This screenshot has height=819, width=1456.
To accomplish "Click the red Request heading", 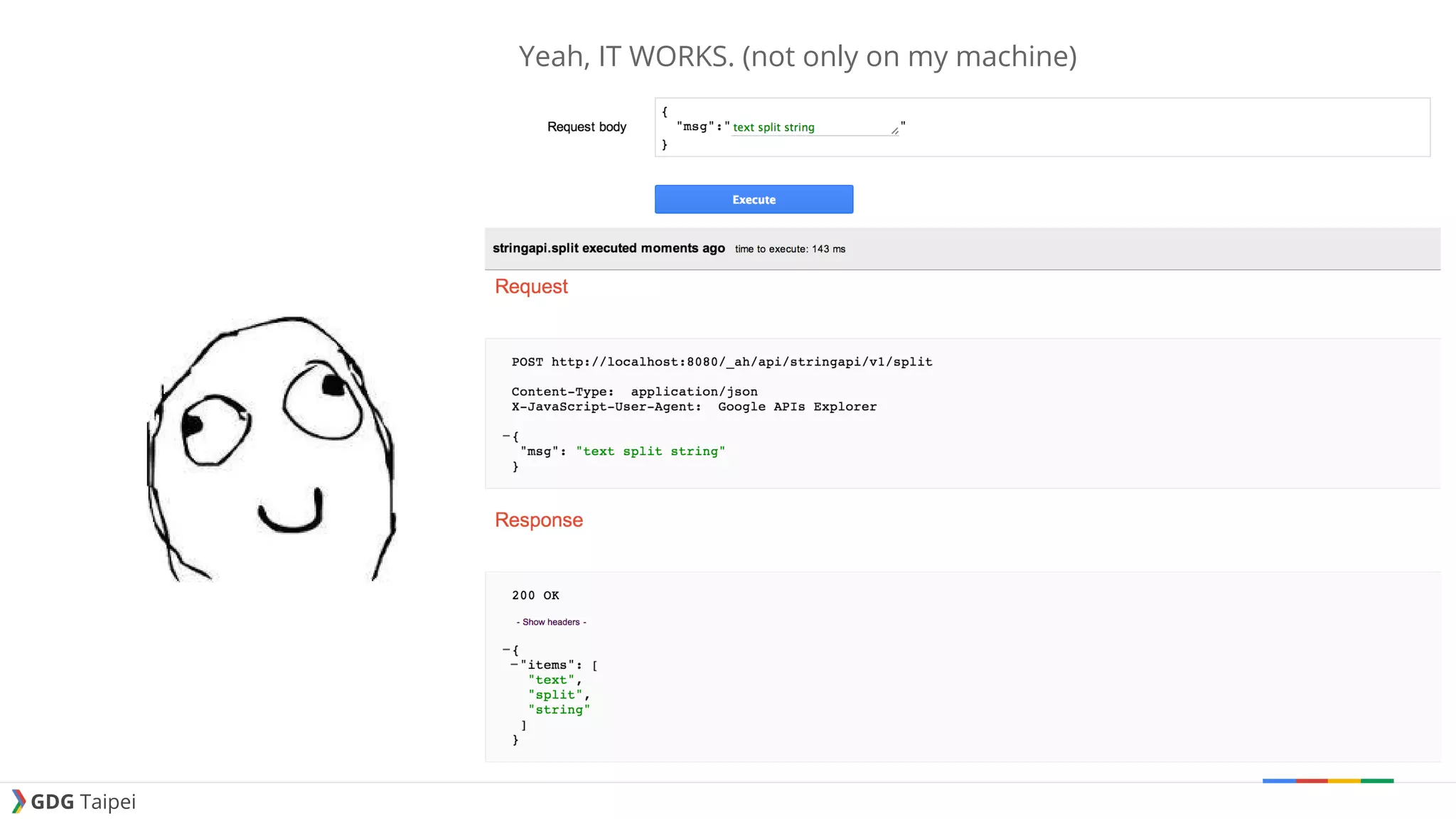I will pyautogui.click(x=531, y=287).
